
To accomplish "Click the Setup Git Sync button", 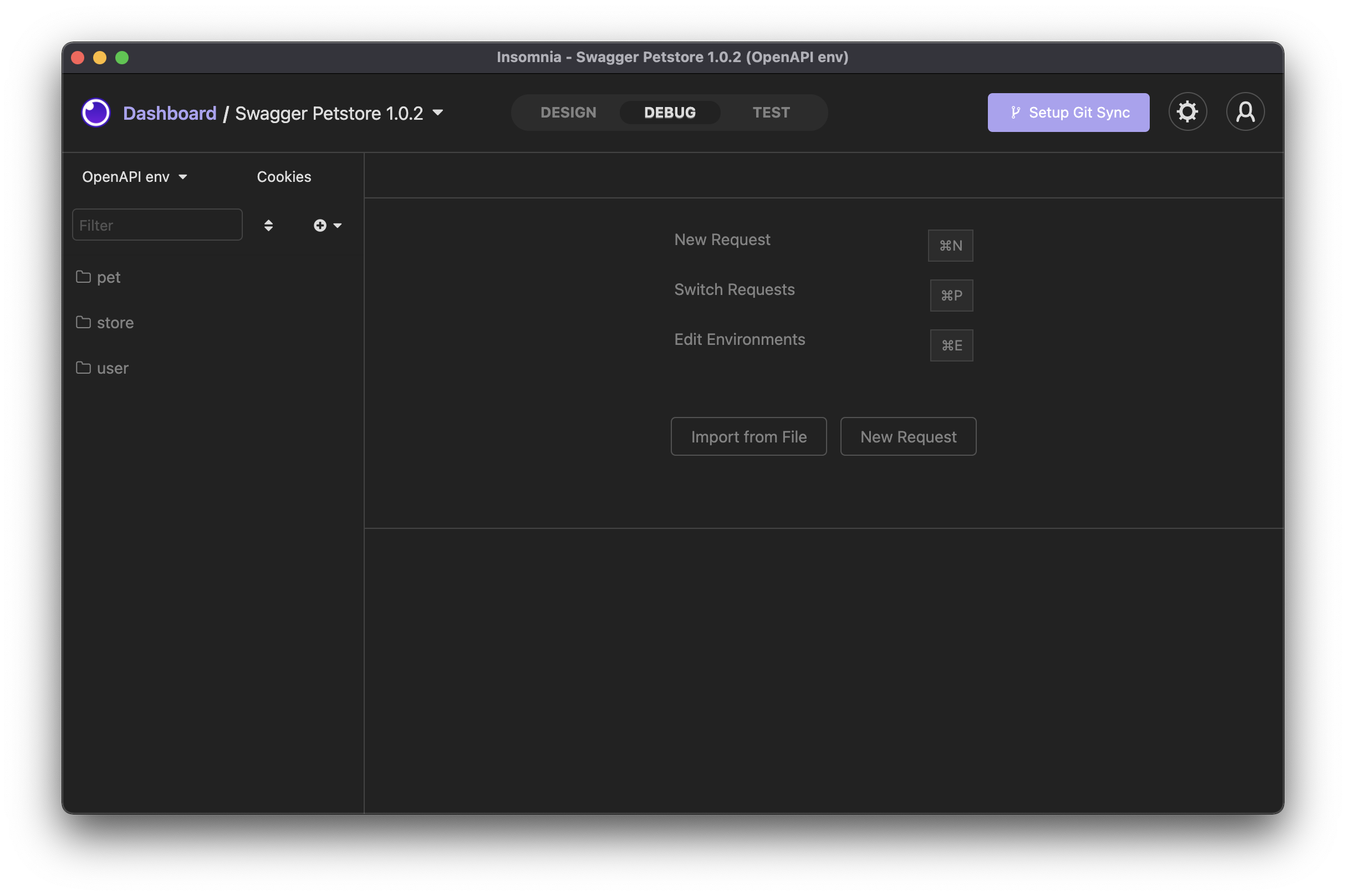I will click(1068, 113).
